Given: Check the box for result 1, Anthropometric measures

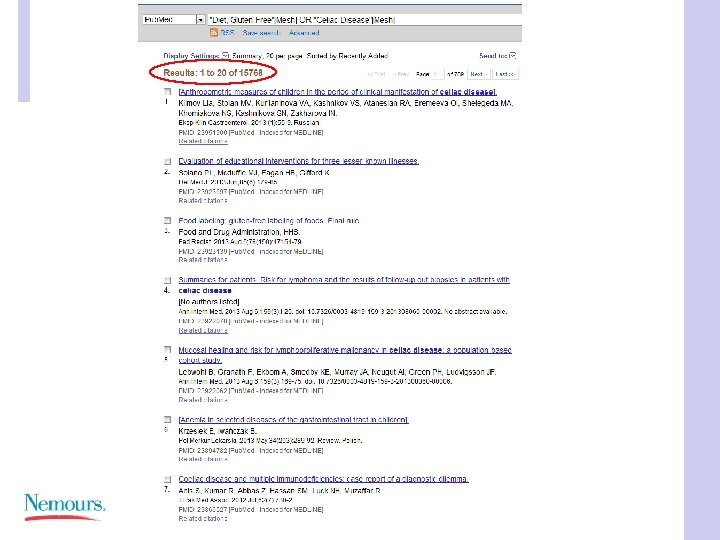Looking at the screenshot, I should (168, 92).
